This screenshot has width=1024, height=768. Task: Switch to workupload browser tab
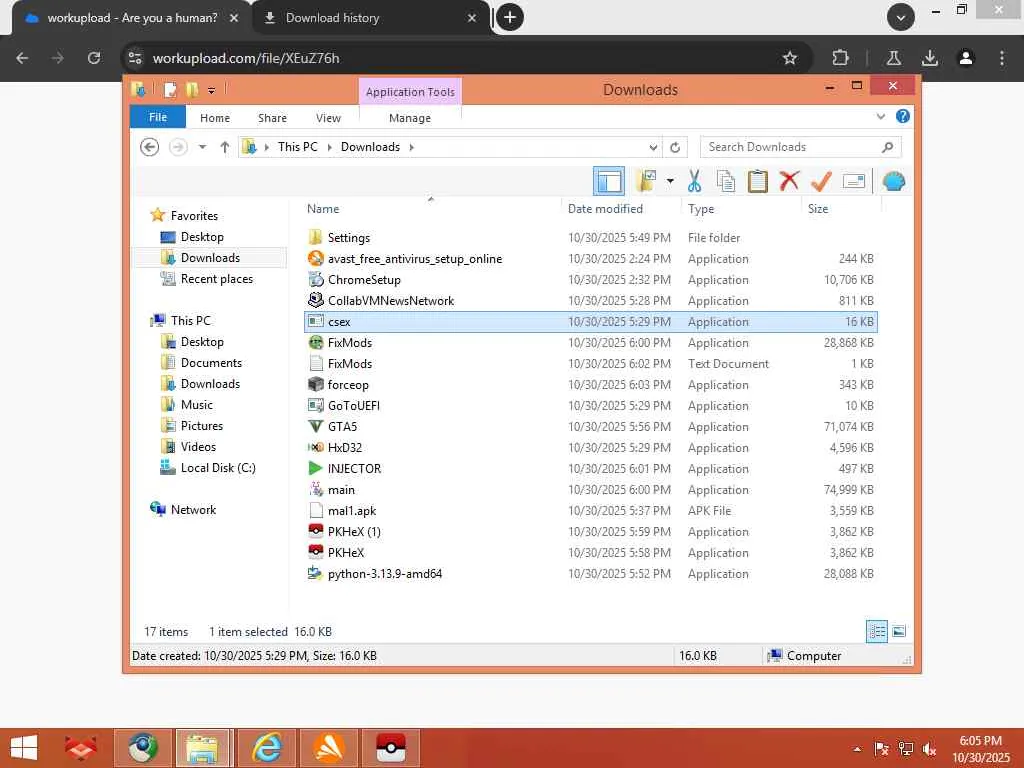[131, 18]
